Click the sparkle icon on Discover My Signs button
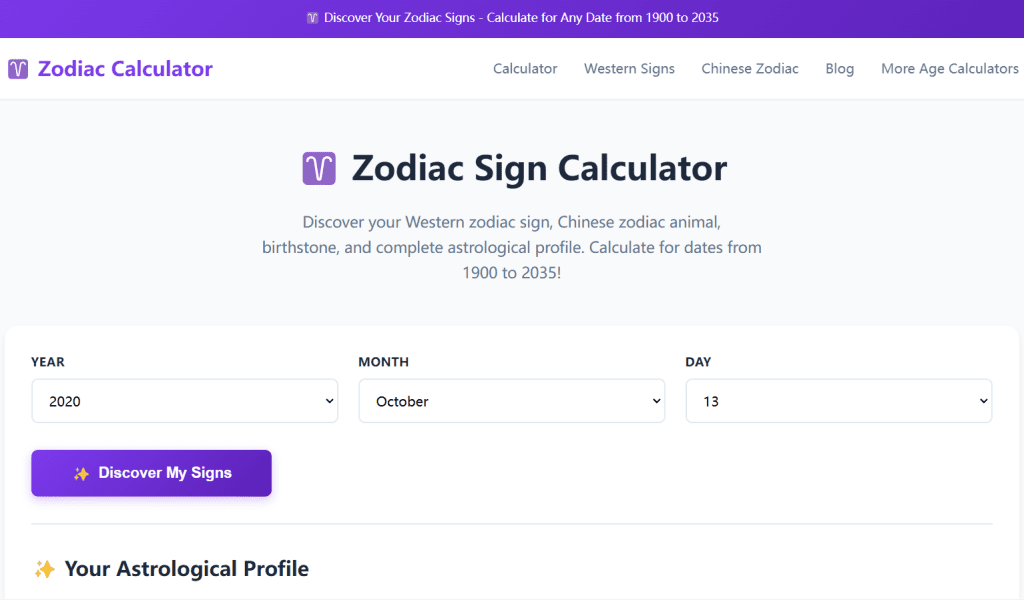 (x=81, y=473)
